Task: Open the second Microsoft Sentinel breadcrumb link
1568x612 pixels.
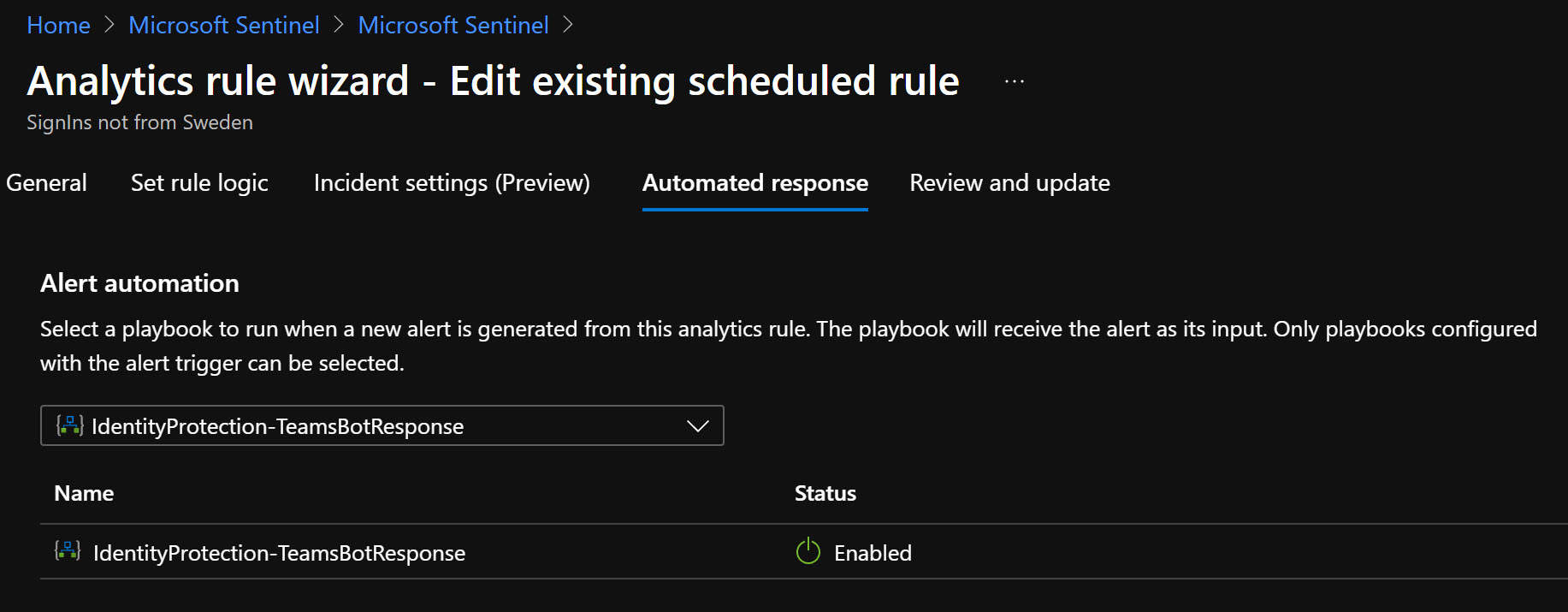Action: [453, 26]
